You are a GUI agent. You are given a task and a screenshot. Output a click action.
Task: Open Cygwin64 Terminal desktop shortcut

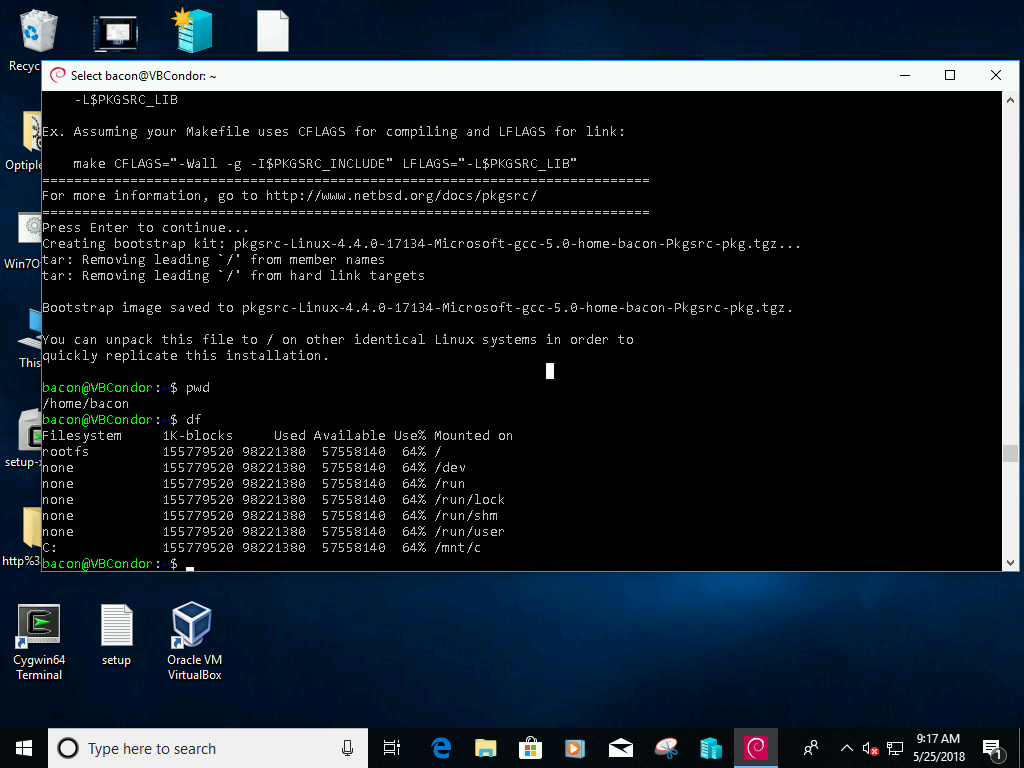point(39,642)
